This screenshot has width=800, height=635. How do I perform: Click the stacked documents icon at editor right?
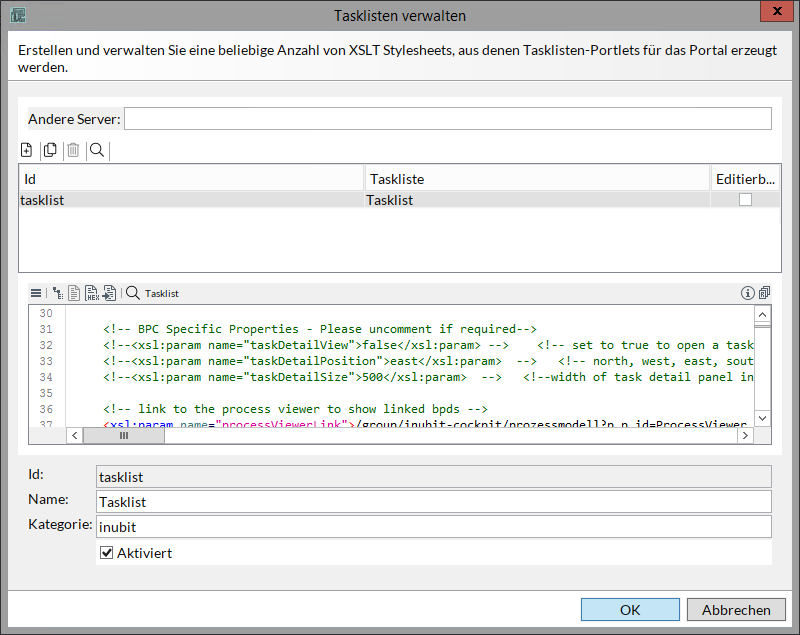[x=764, y=293]
